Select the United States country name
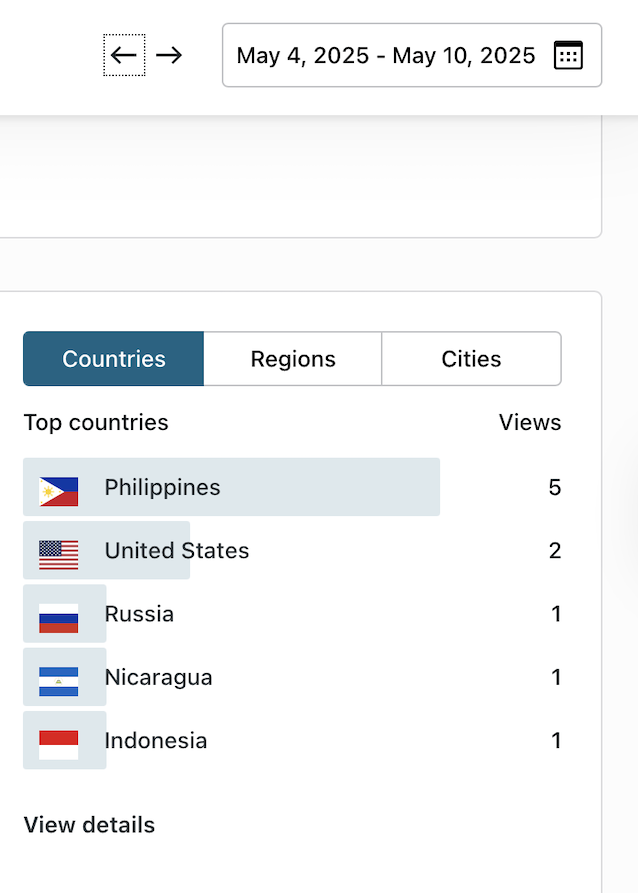Image resolution: width=638 pixels, height=893 pixels. click(177, 551)
